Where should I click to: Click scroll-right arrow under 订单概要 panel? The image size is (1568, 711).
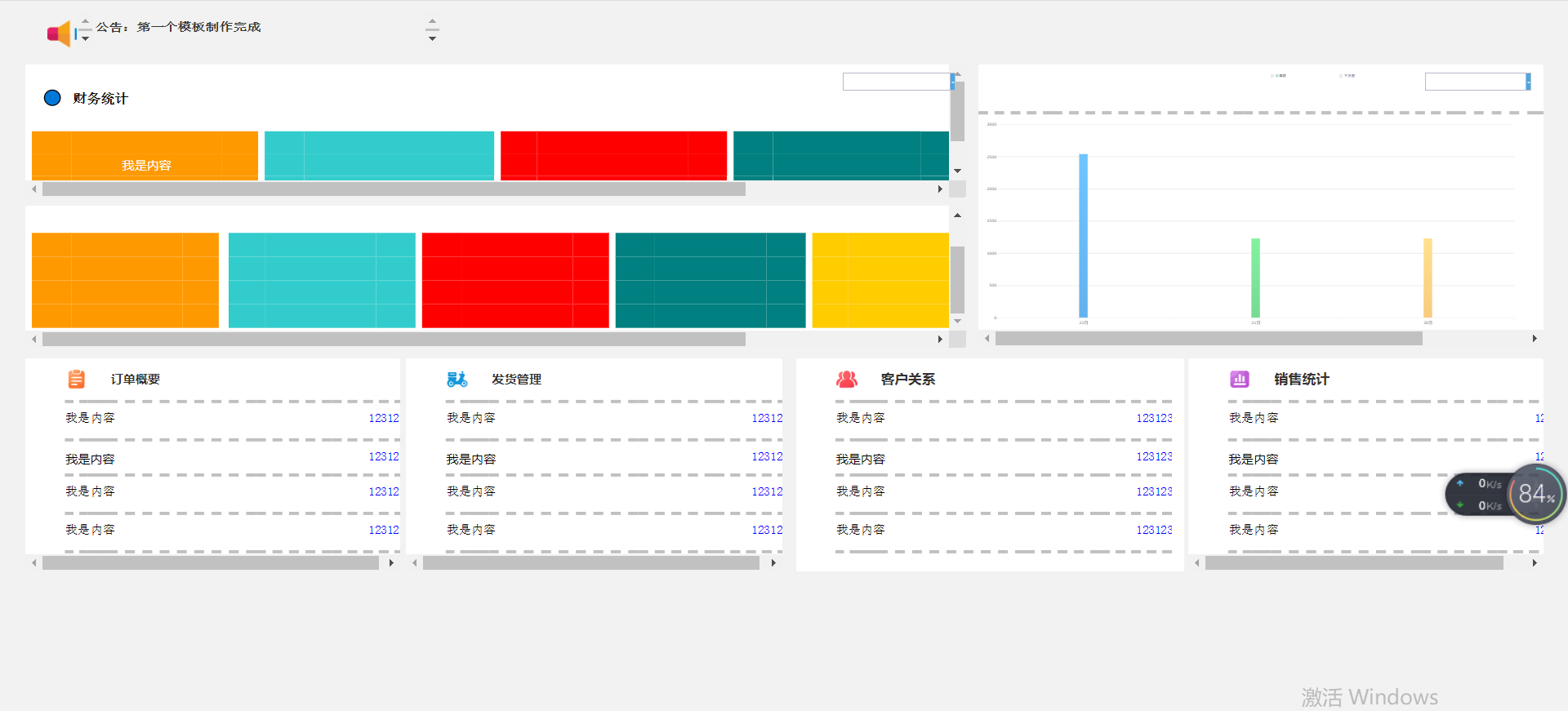point(391,562)
